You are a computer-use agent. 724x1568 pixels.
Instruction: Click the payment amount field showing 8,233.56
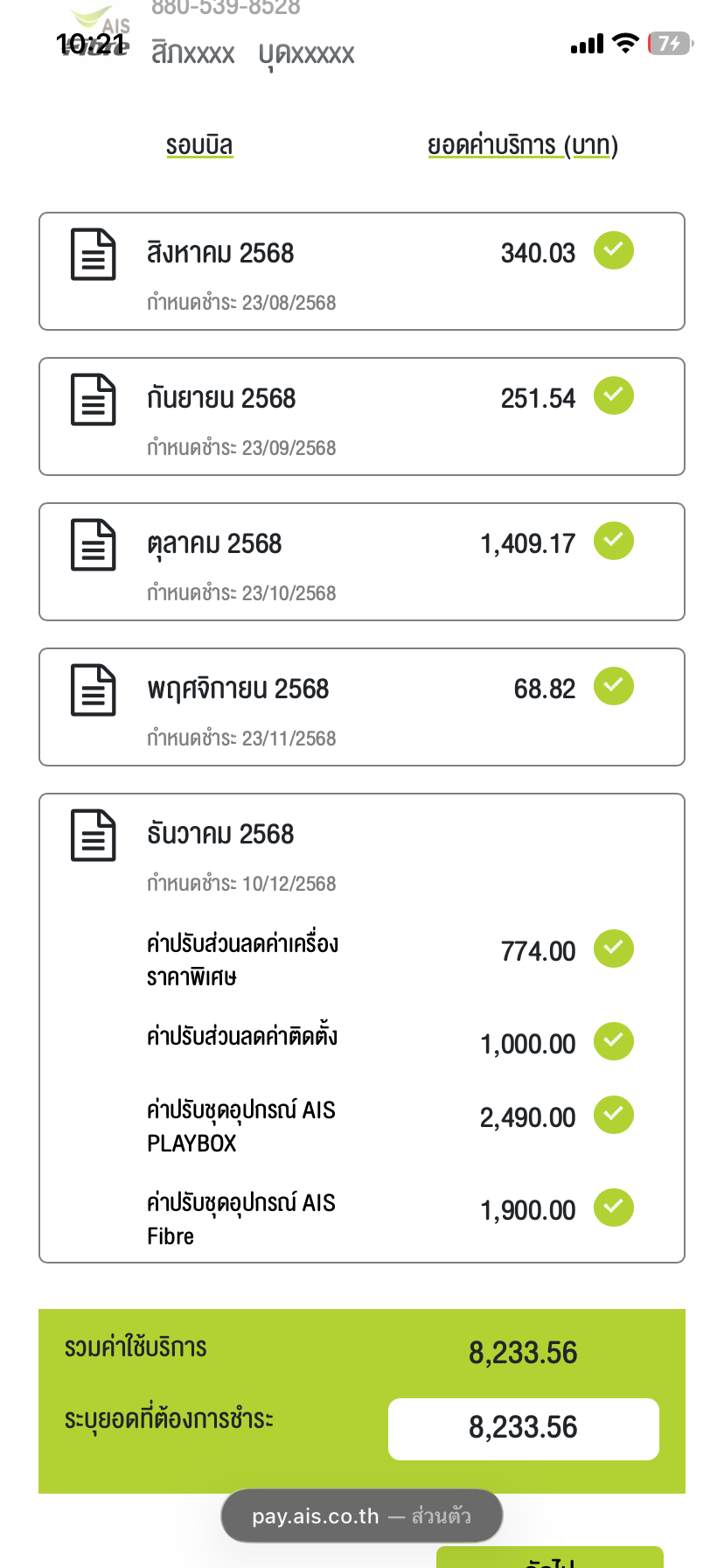tap(523, 1429)
